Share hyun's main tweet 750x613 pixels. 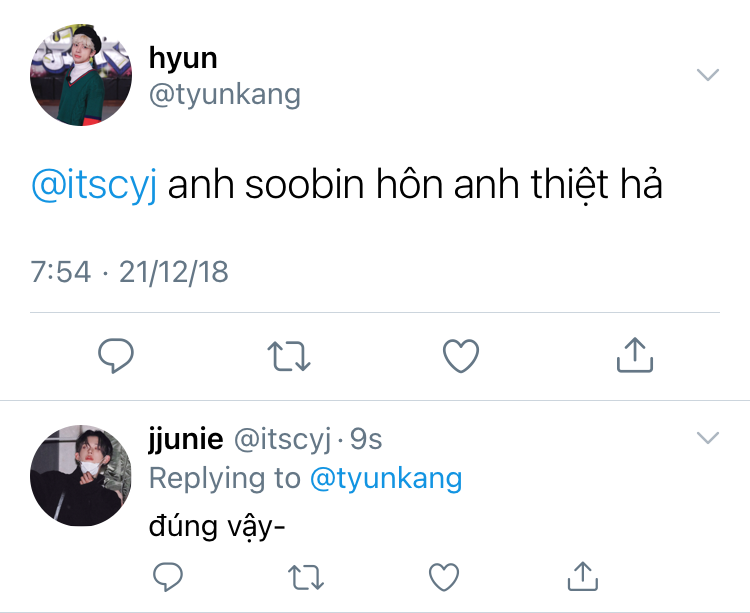pos(634,354)
